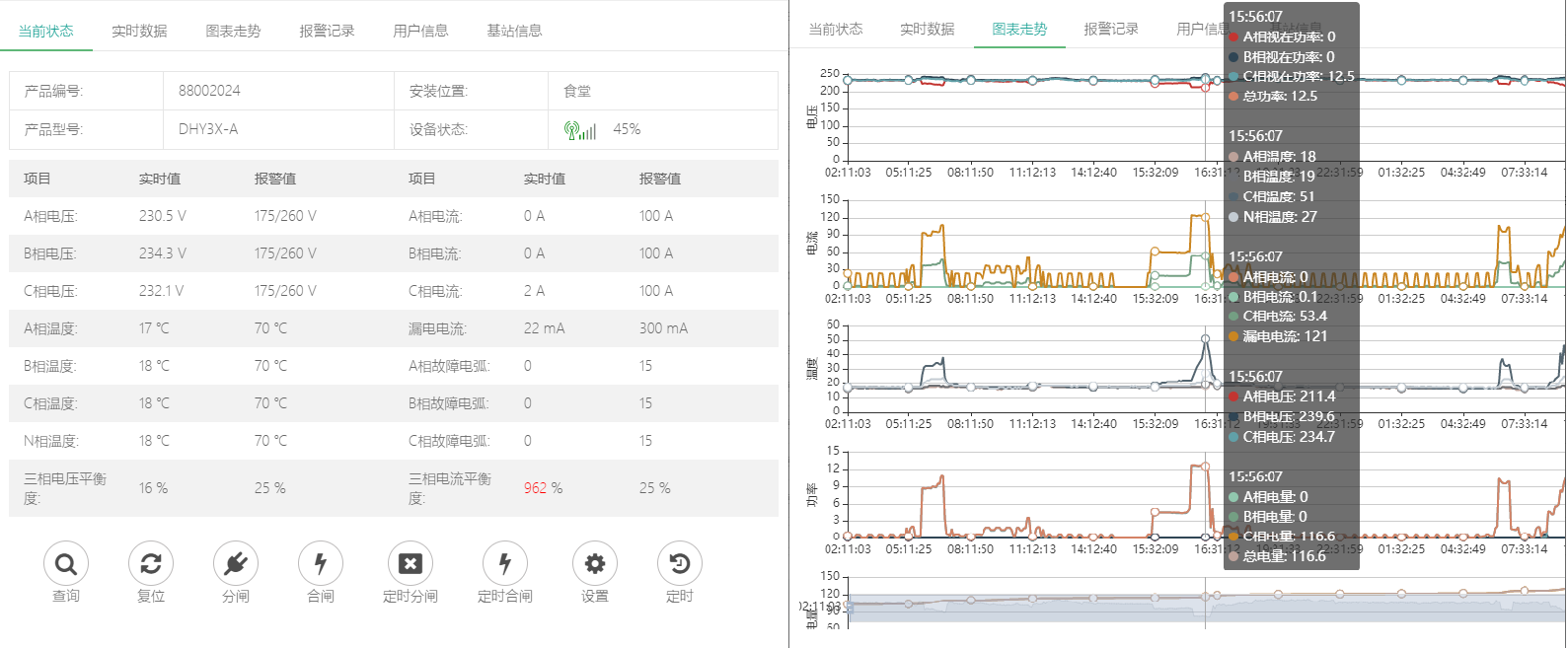This screenshot has height=648, width=1568.
Task: Click the 查询 magnifier icon
Action: 66,564
